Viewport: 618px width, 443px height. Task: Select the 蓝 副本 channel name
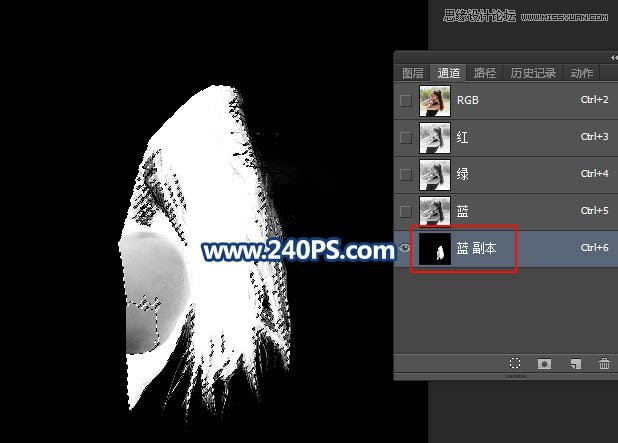coord(476,248)
